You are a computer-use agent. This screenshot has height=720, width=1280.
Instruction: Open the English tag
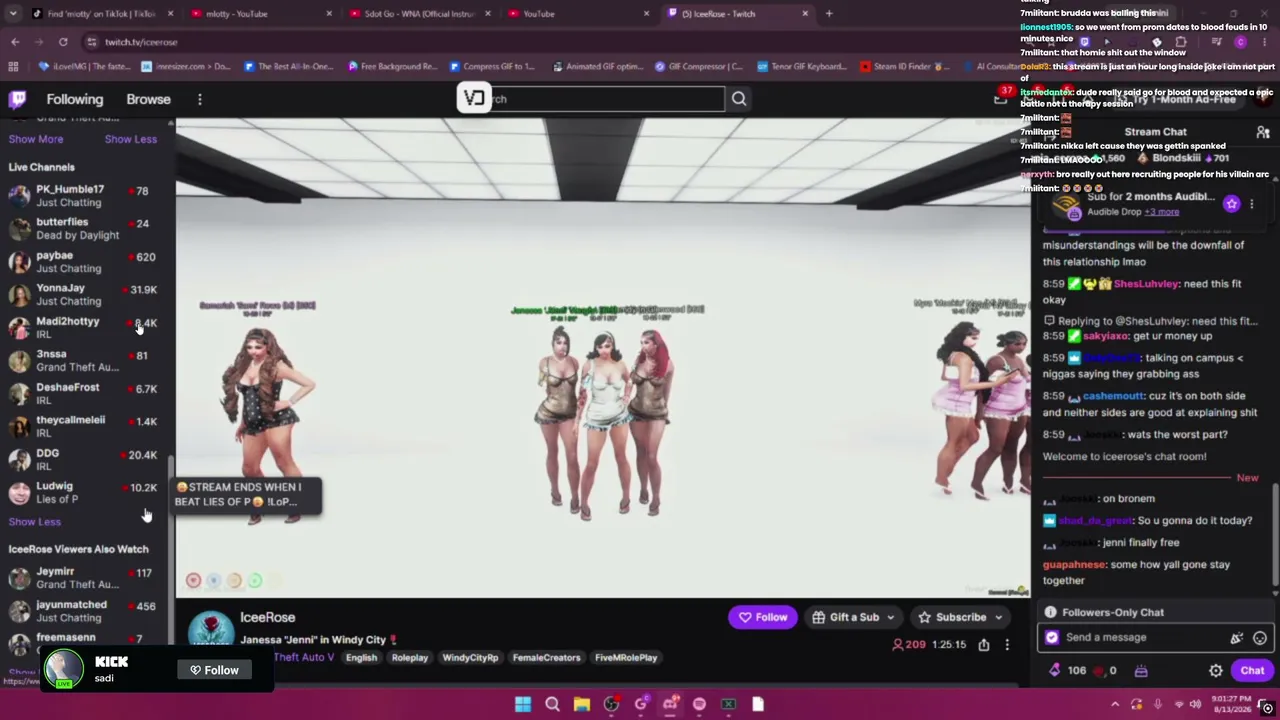(361, 658)
